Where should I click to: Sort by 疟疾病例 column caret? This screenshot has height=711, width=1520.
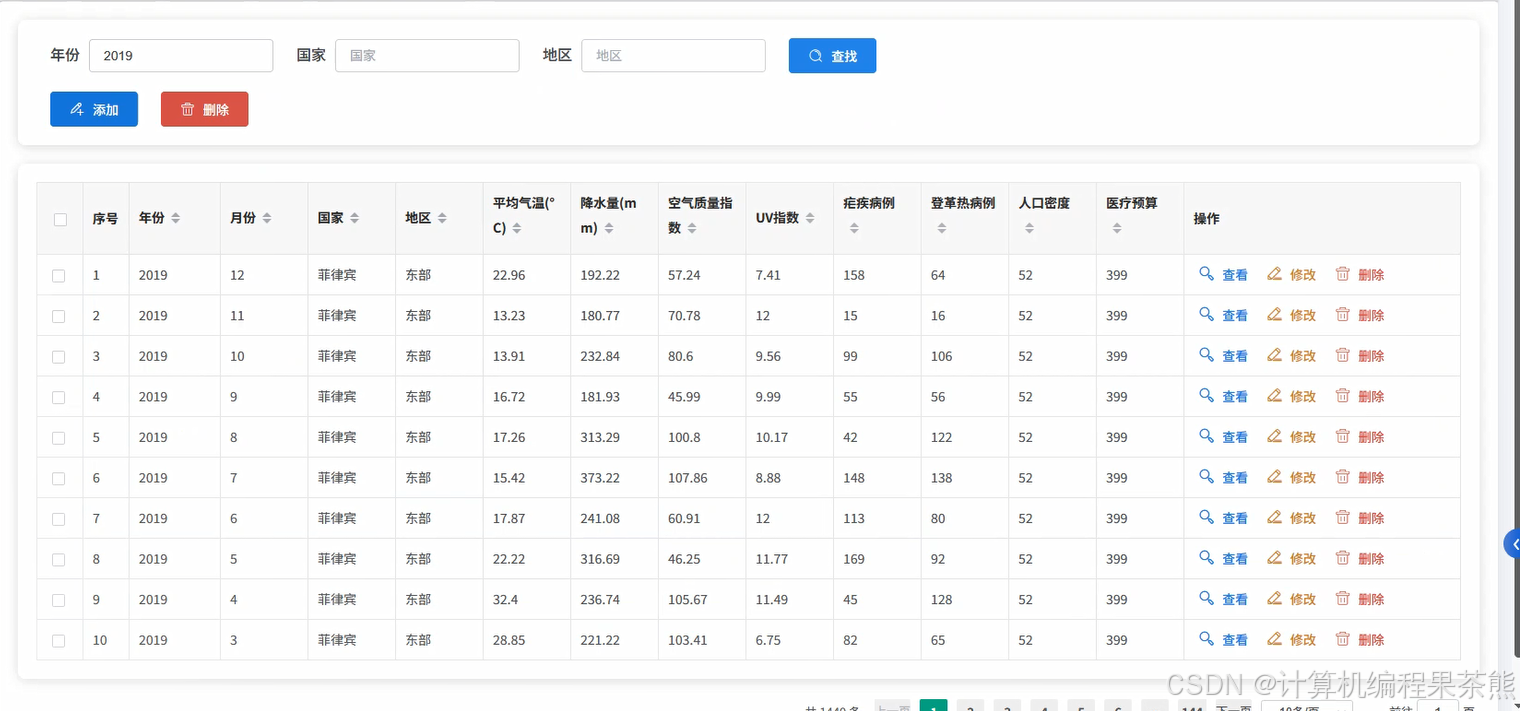(x=854, y=228)
